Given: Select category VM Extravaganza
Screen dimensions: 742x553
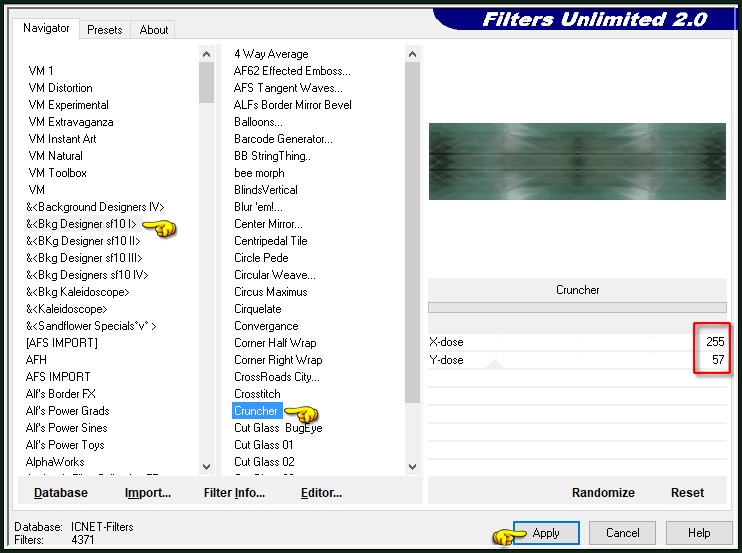Looking at the screenshot, I should [71, 122].
